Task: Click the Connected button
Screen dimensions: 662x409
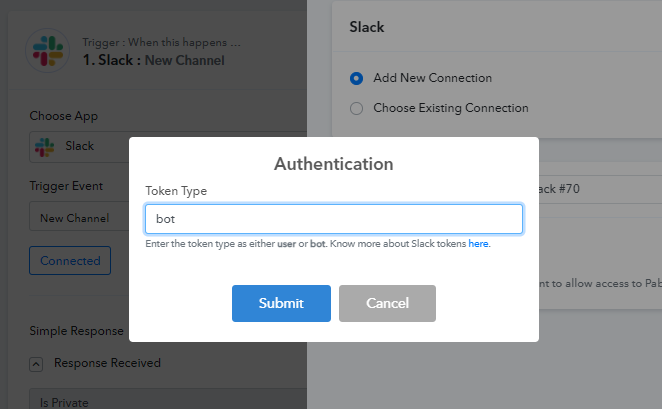Action: [70, 260]
